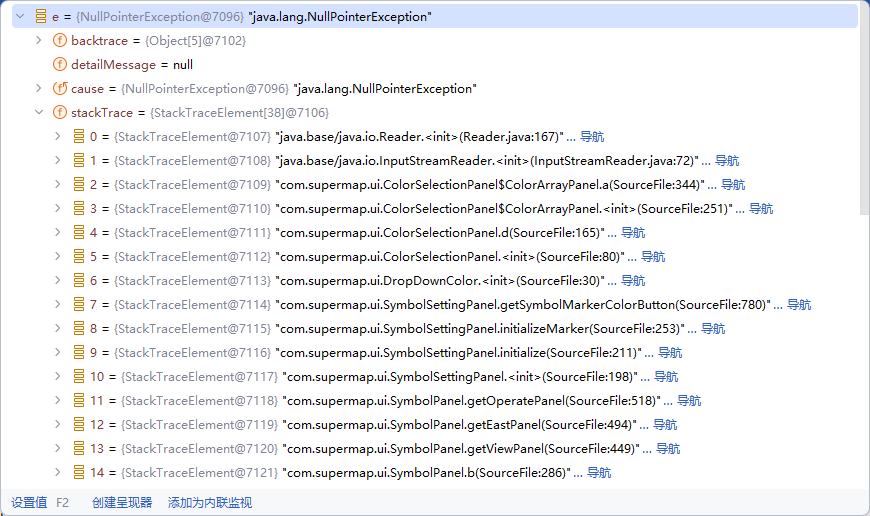Collapse the root exception variable e
This screenshot has height=516, width=870.
19,17
